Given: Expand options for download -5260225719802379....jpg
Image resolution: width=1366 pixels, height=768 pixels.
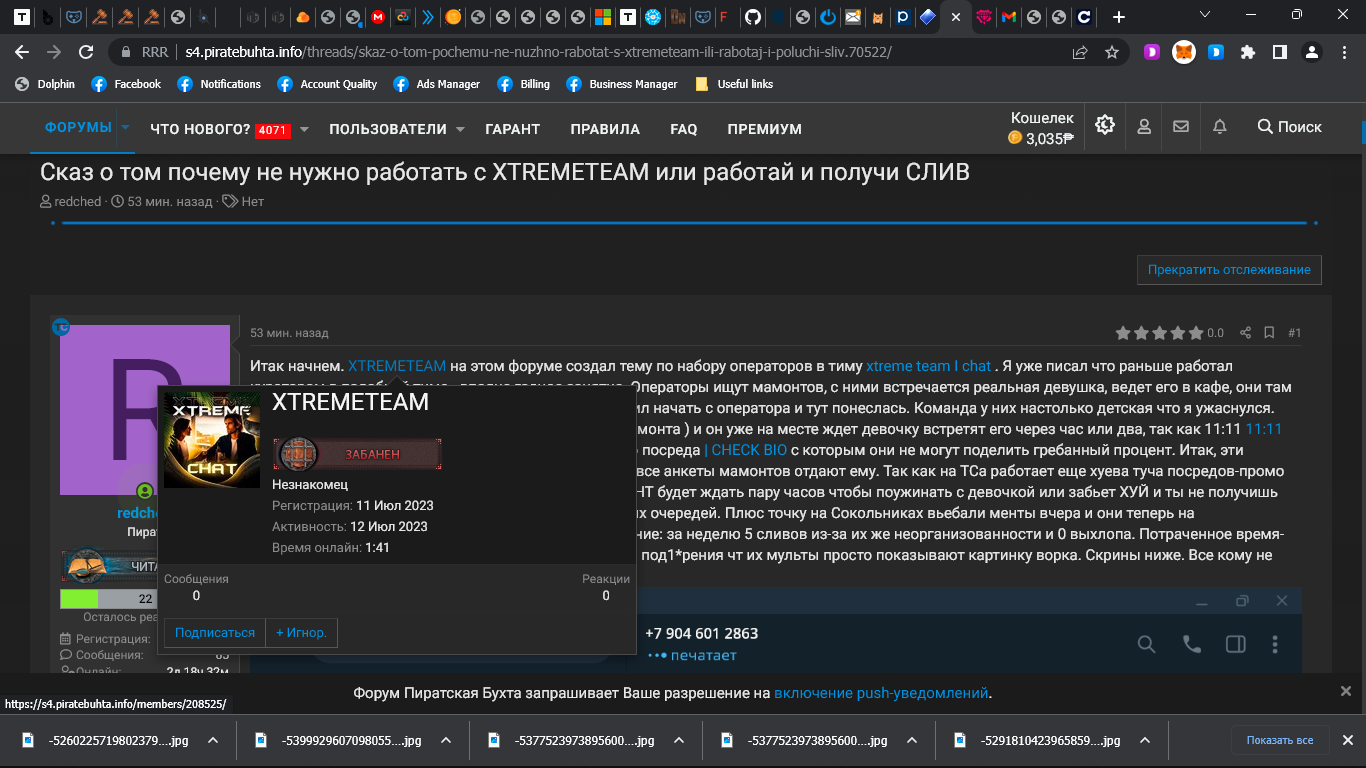Looking at the screenshot, I should pyautogui.click(x=212, y=741).
